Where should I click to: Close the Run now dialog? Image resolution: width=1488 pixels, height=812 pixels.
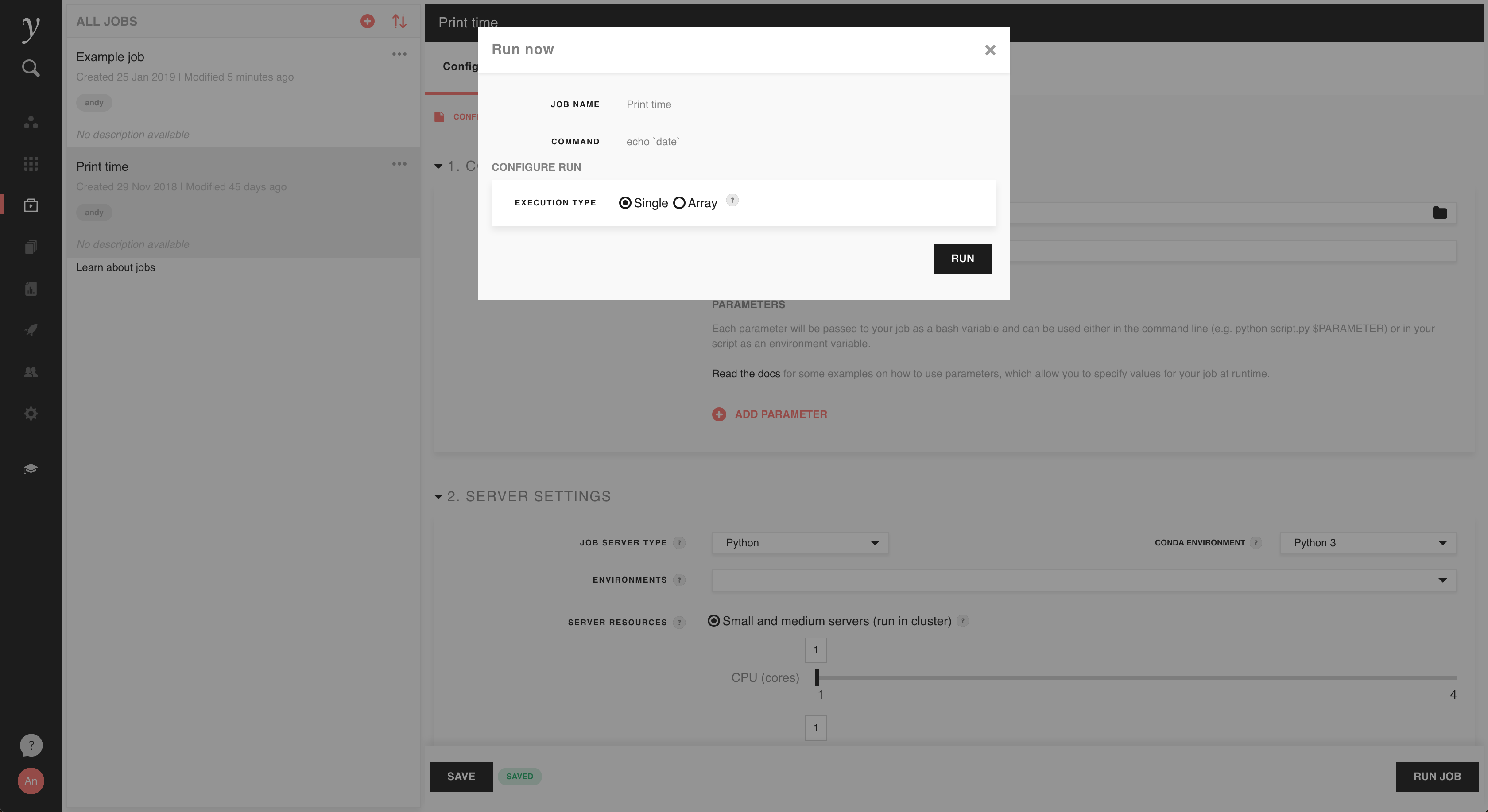click(x=990, y=50)
